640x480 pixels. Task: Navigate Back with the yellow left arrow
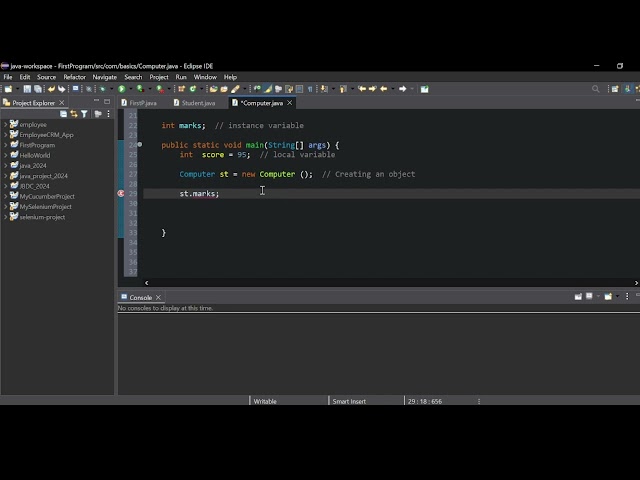pos(383,89)
